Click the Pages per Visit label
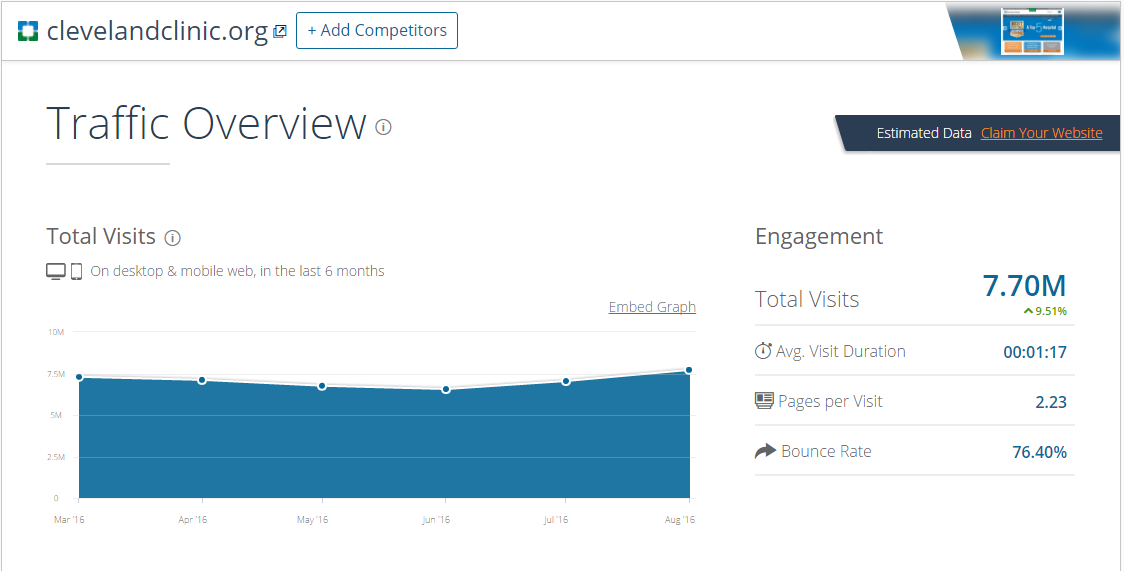The width and height of the screenshot is (1124, 571). [x=830, y=401]
